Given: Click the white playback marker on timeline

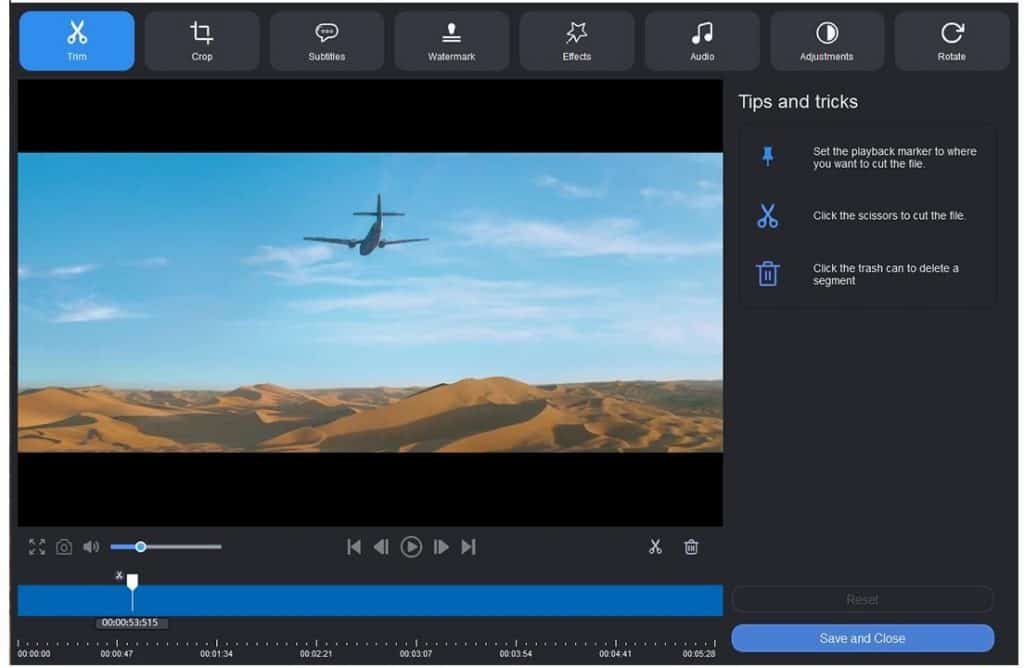Looking at the screenshot, I should tap(133, 581).
